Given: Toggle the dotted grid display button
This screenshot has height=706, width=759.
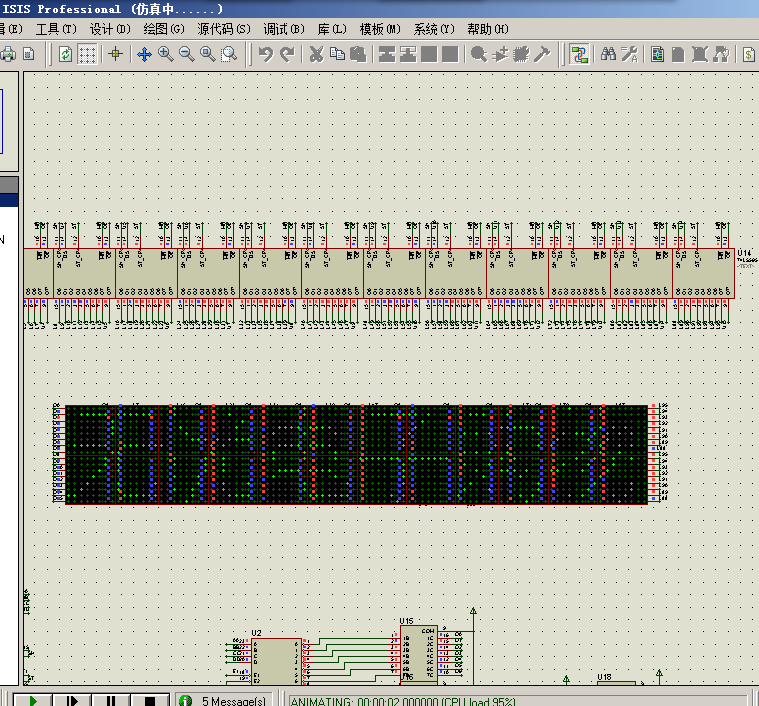Looking at the screenshot, I should [88, 54].
